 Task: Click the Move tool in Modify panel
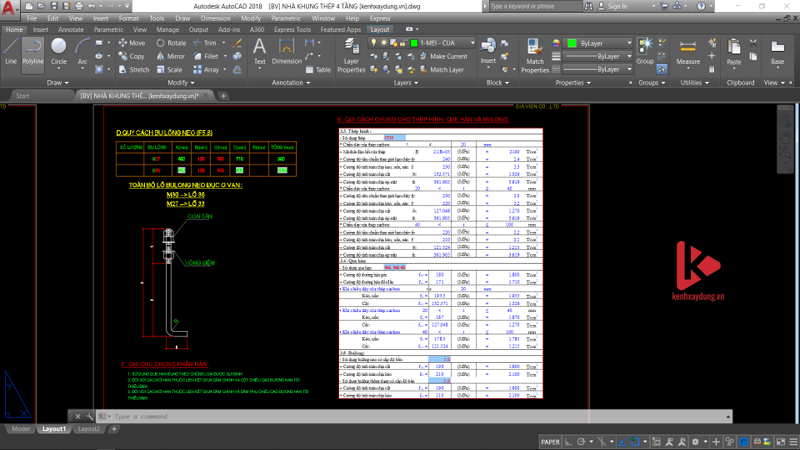(132, 43)
